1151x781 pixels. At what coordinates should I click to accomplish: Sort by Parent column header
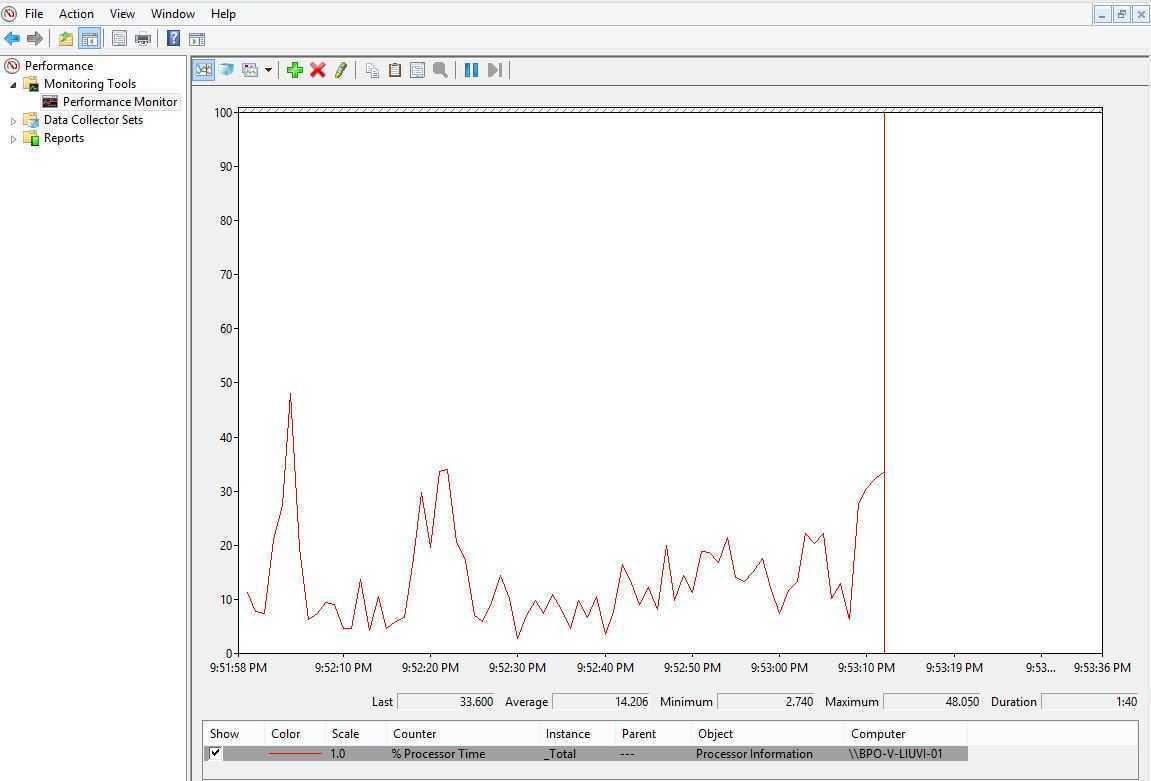click(654, 733)
